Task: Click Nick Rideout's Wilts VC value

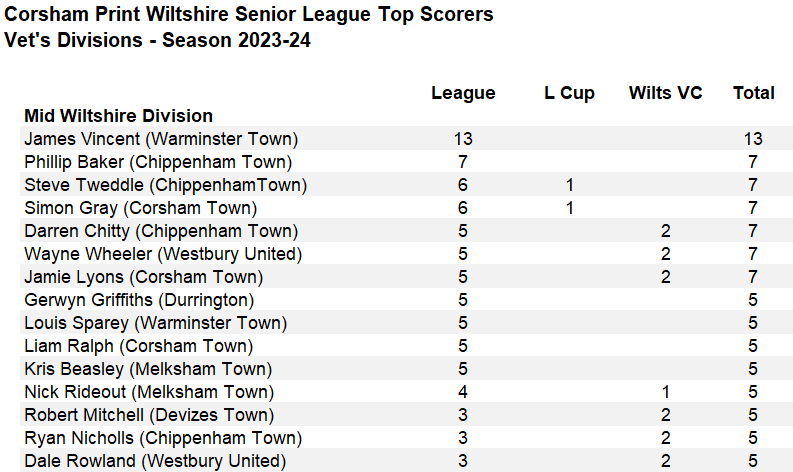Action: tap(665, 392)
